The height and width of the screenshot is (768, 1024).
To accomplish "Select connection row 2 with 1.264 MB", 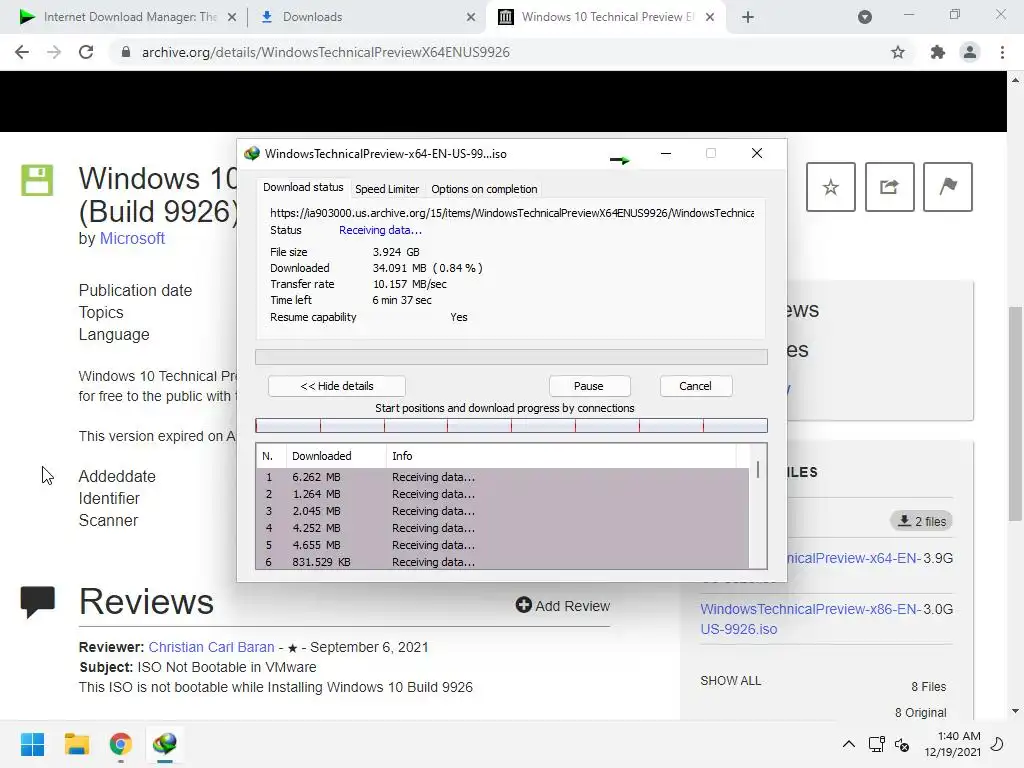I will 502,494.
